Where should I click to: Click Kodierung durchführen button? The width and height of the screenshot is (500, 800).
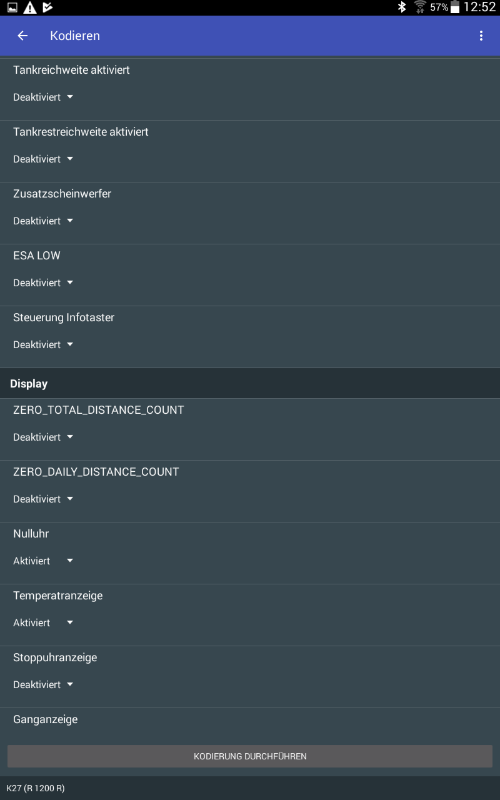coord(250,756)
